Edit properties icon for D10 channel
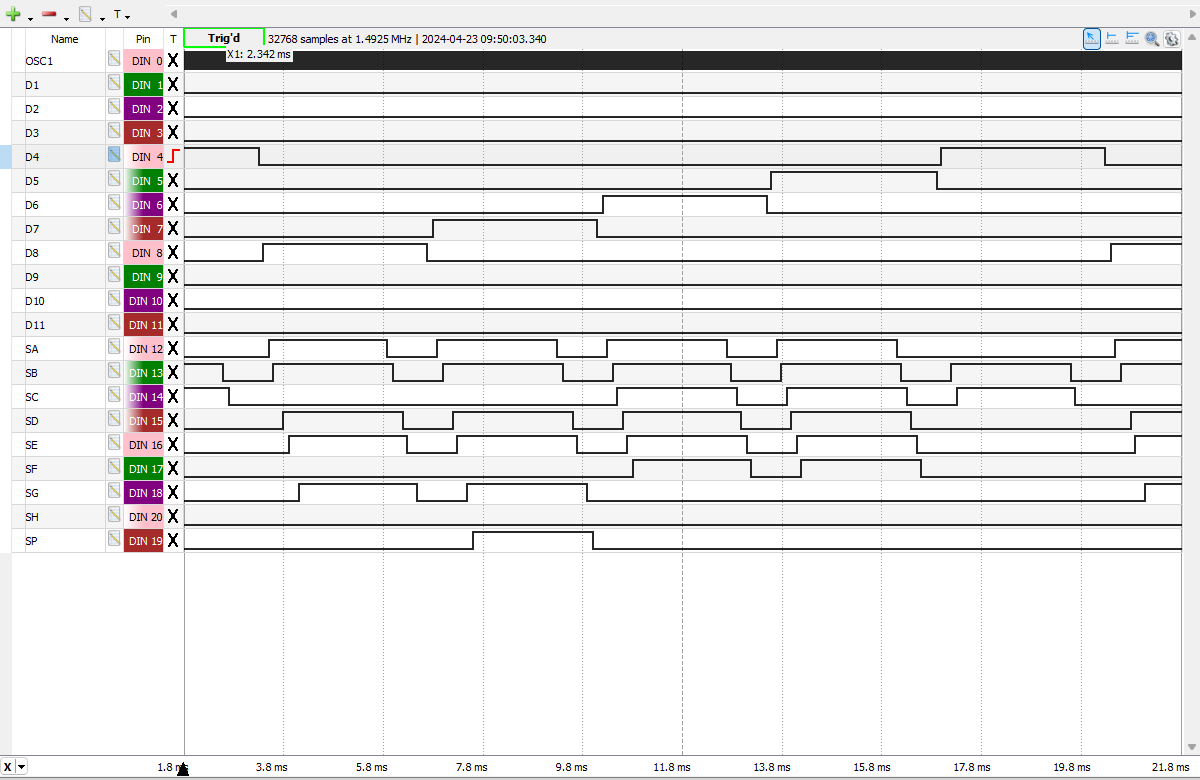Image resolution: width=1200 pixels, height=780 pixels. tap(114, 300)
